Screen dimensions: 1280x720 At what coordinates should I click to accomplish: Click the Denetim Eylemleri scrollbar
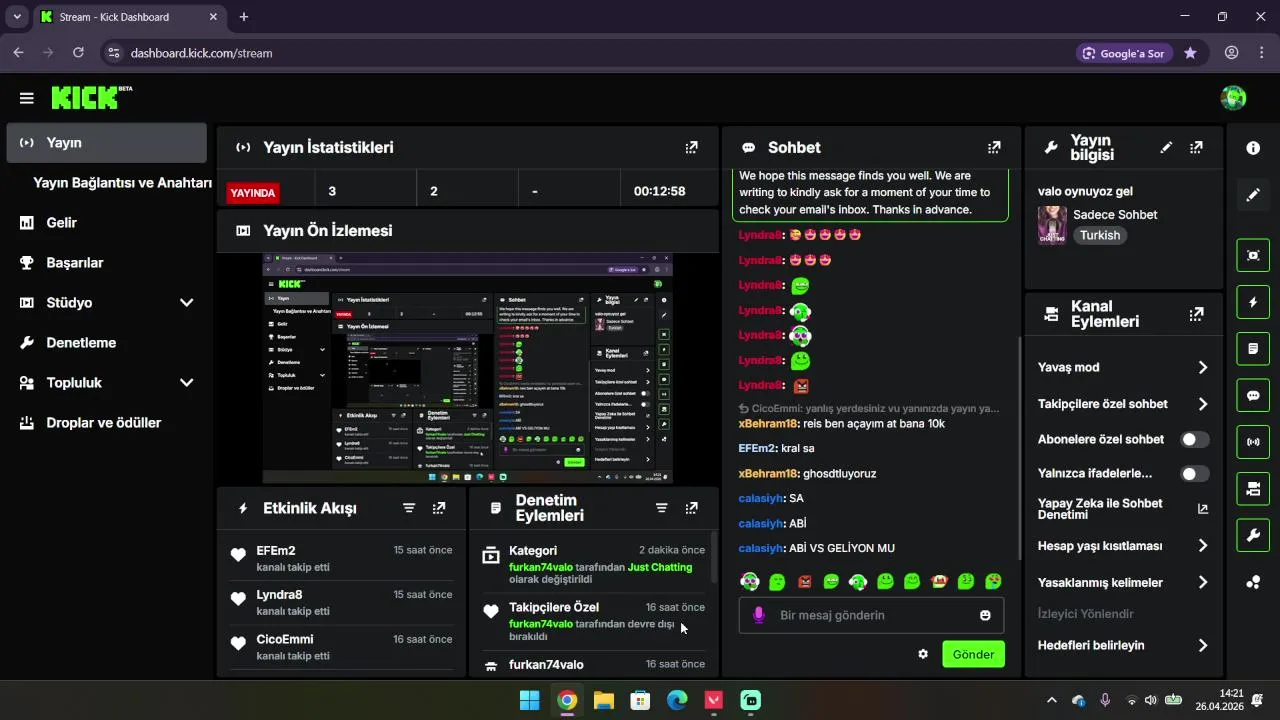tap(714, 558)
